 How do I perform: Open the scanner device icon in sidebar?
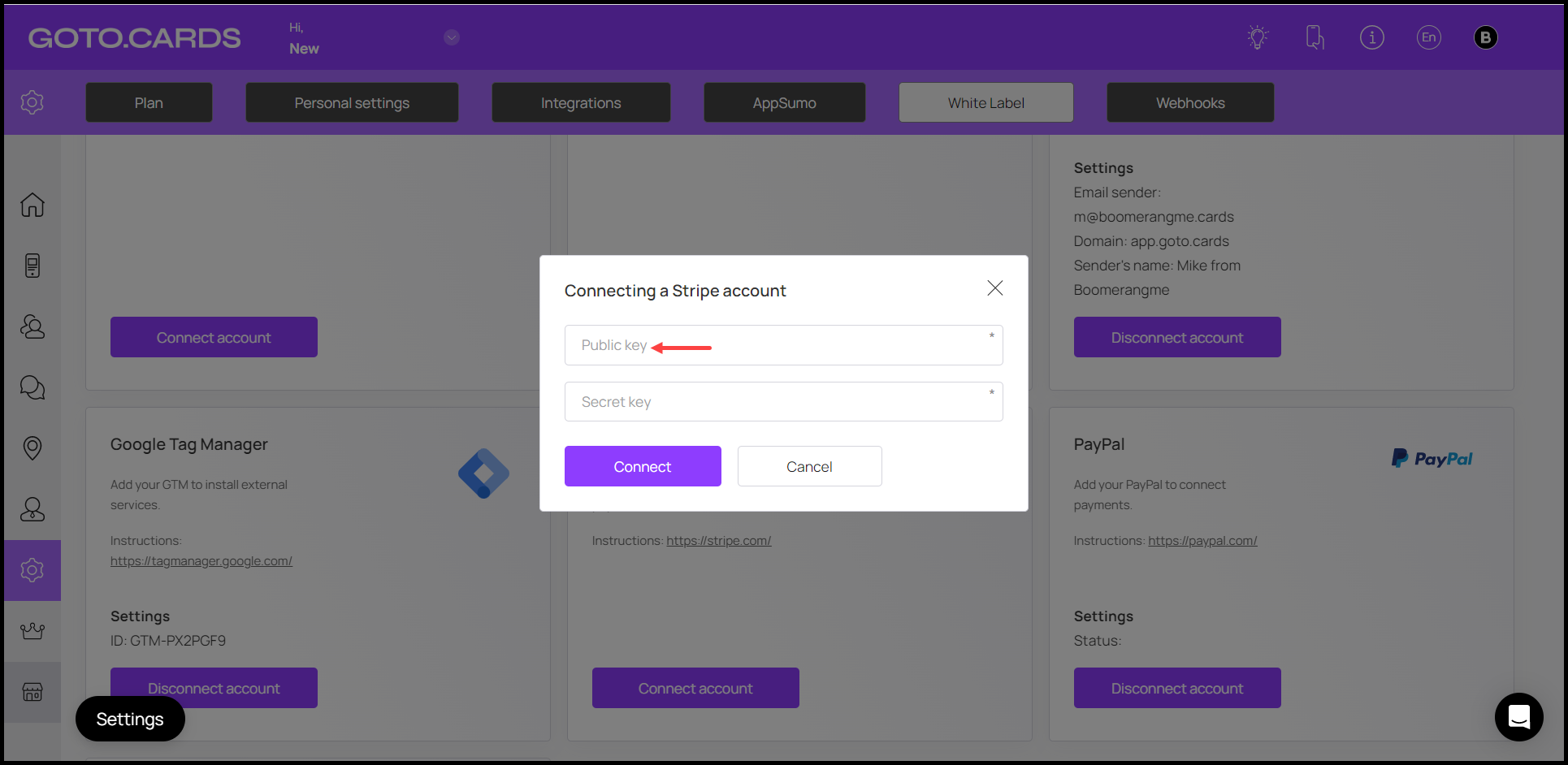point(32,266)
